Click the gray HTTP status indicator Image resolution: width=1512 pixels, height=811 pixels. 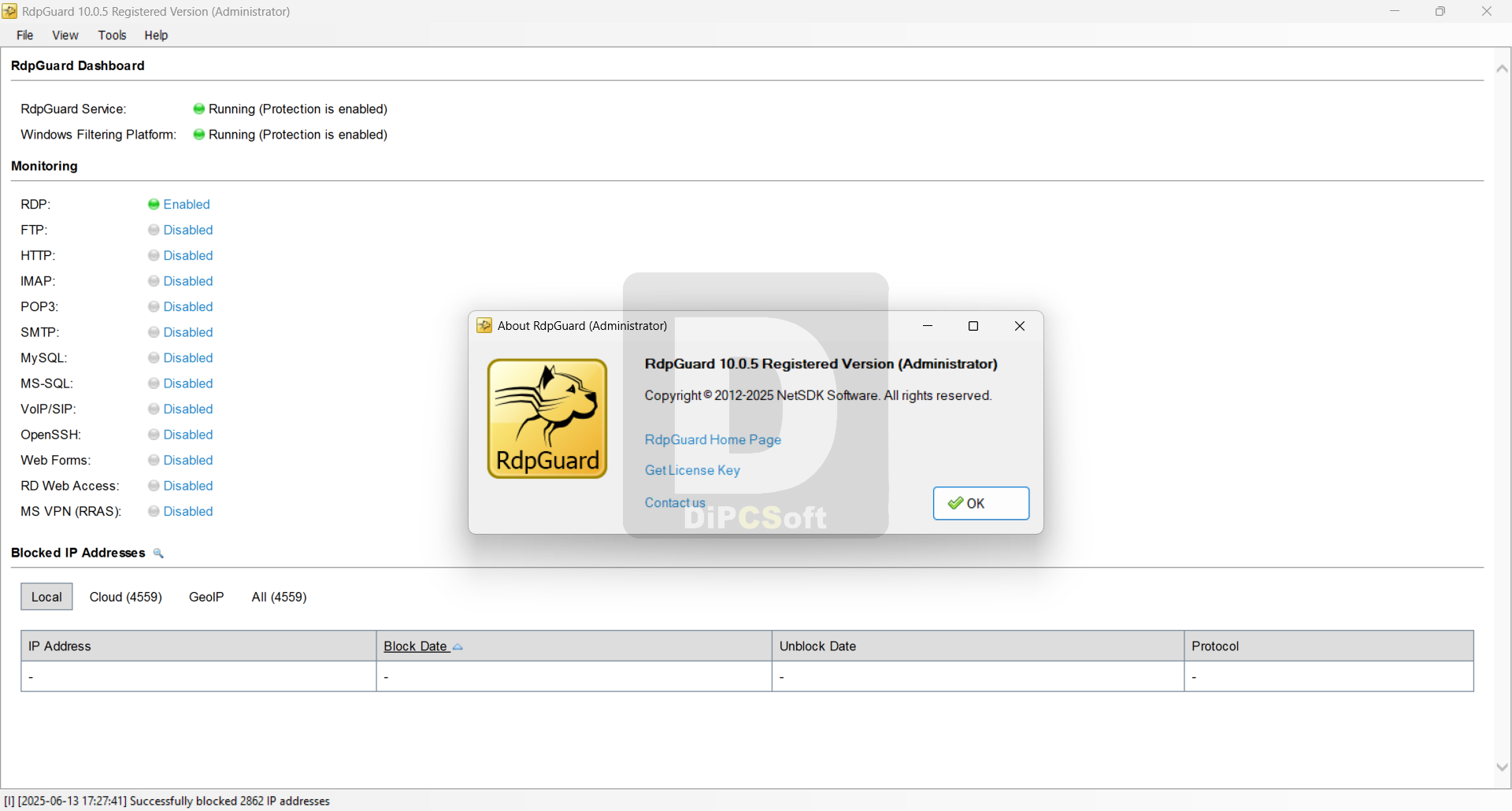tap(154, 256)
